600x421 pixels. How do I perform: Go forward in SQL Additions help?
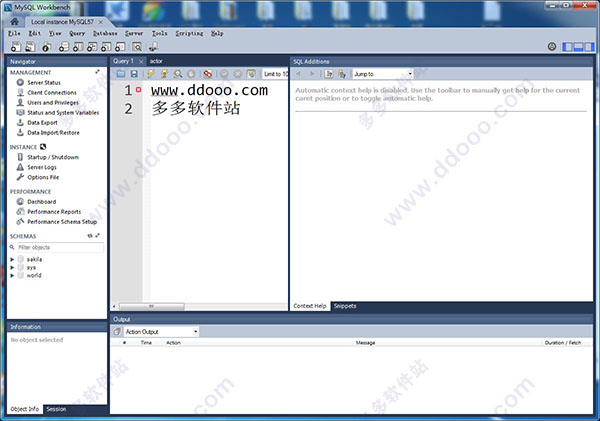pyautogui.click(x=312, y=73)
